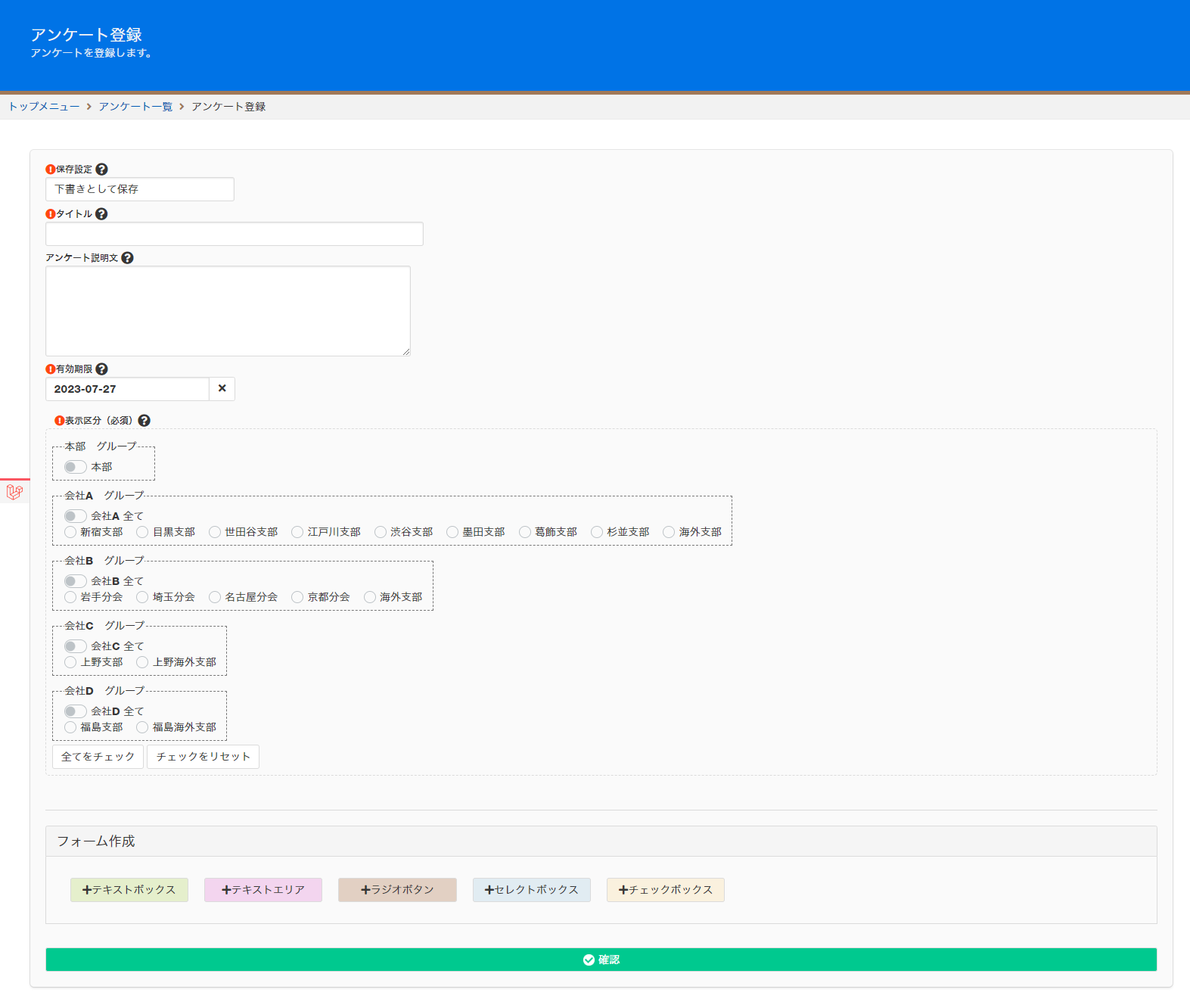Open the 保存設定 dropdown

click(140, 189)
